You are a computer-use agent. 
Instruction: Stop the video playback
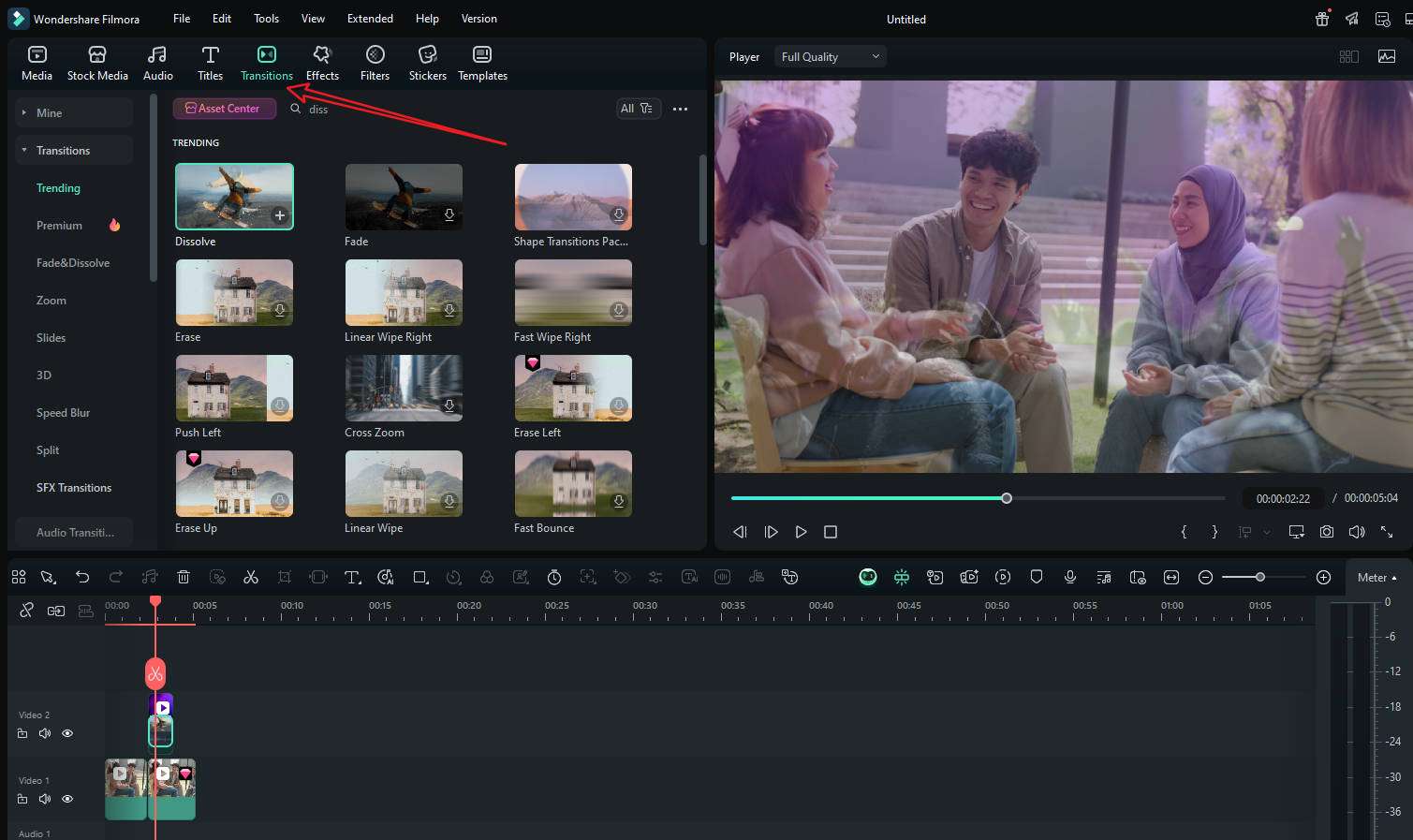pyautogui.click(x=830, y=532)
